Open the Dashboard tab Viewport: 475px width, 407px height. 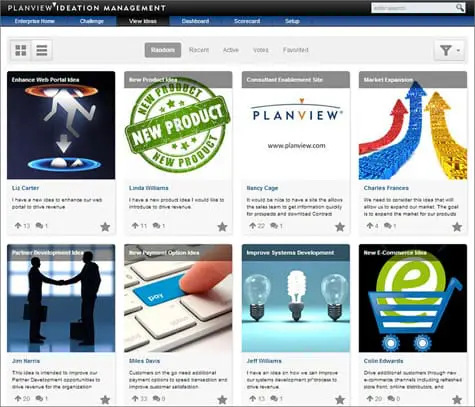(195, 21)
